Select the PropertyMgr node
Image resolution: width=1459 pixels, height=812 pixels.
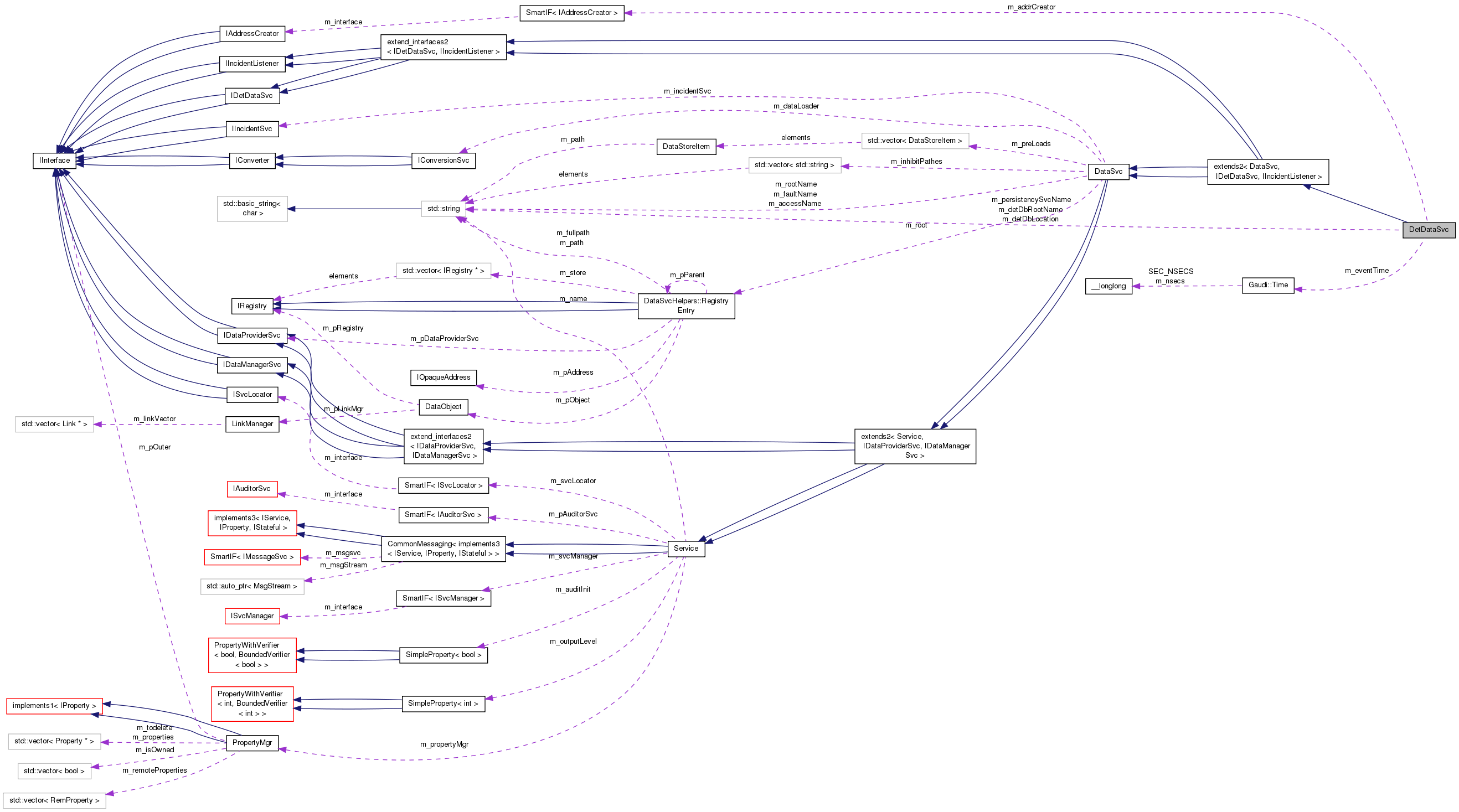pos(252,742)
